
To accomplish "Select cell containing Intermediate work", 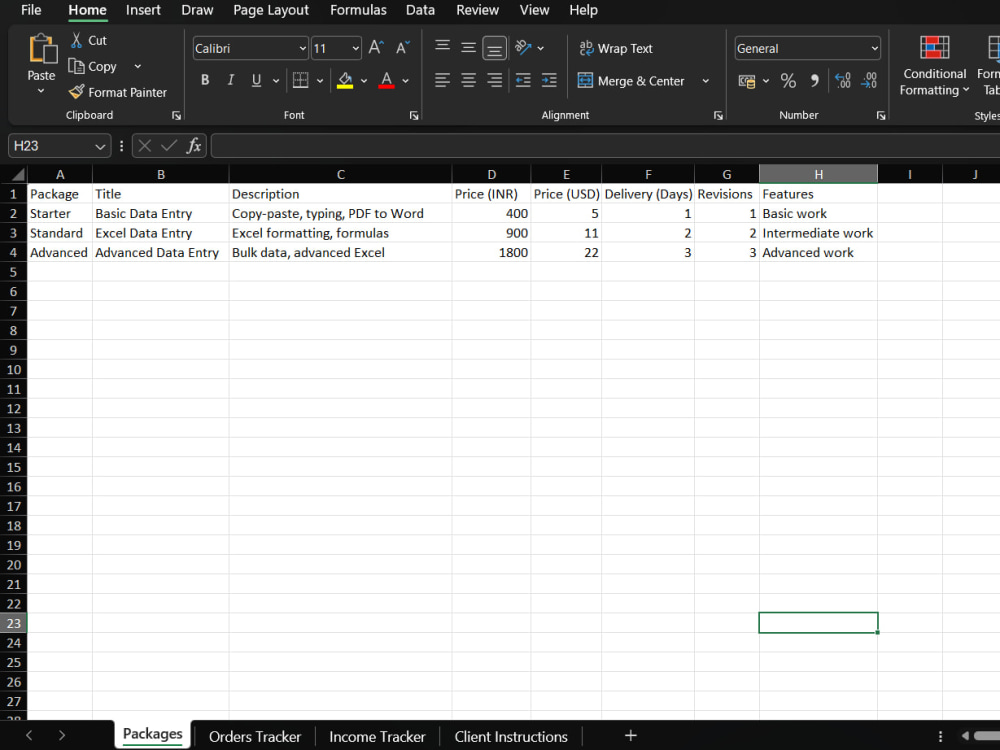I will [818, 233].
